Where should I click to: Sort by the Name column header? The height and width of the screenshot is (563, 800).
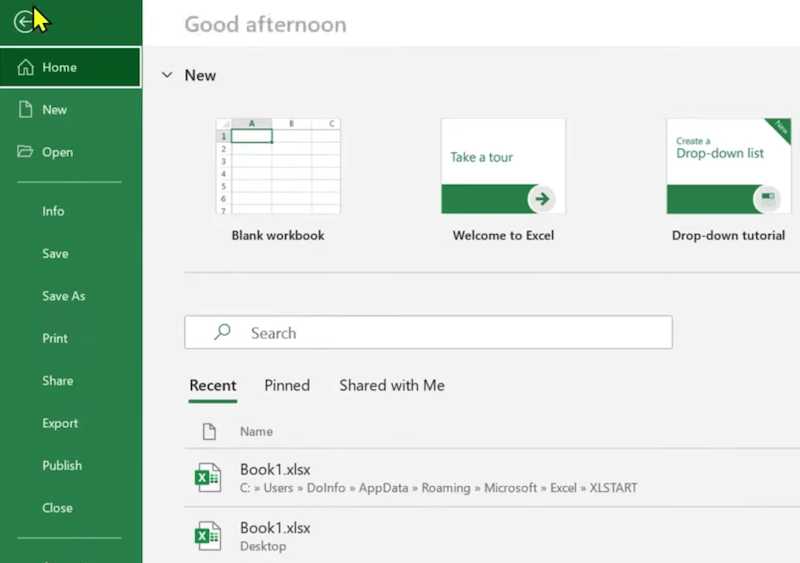256,431
